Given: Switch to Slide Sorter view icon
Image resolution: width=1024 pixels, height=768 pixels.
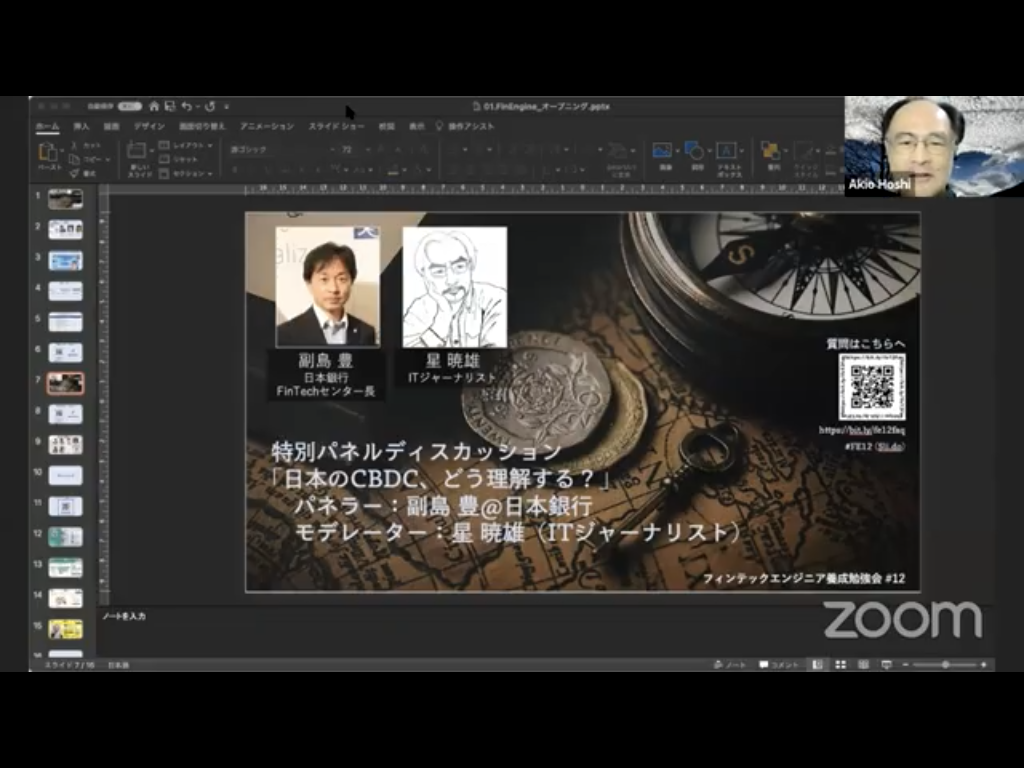Looking at the screenshot, I should [840, 664].
